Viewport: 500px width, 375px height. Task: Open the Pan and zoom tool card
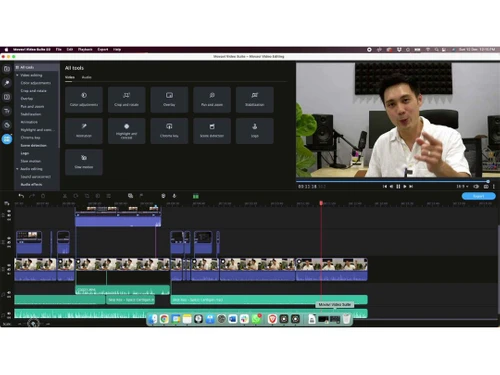212,99
